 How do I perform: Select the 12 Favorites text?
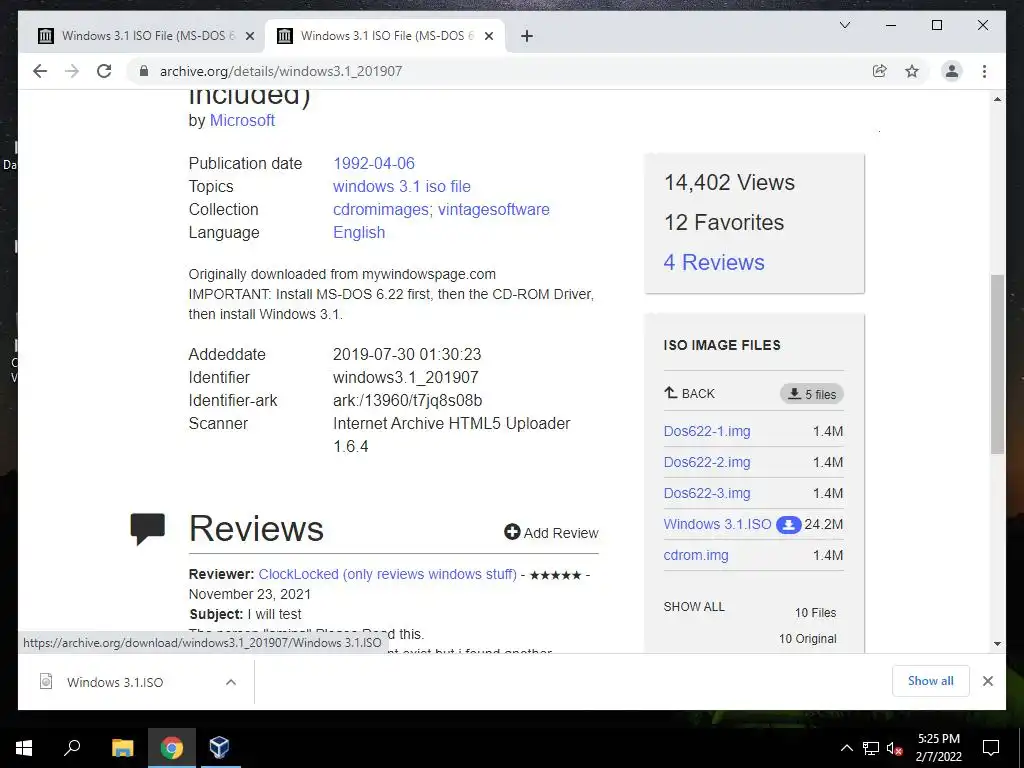pos(724,222)
